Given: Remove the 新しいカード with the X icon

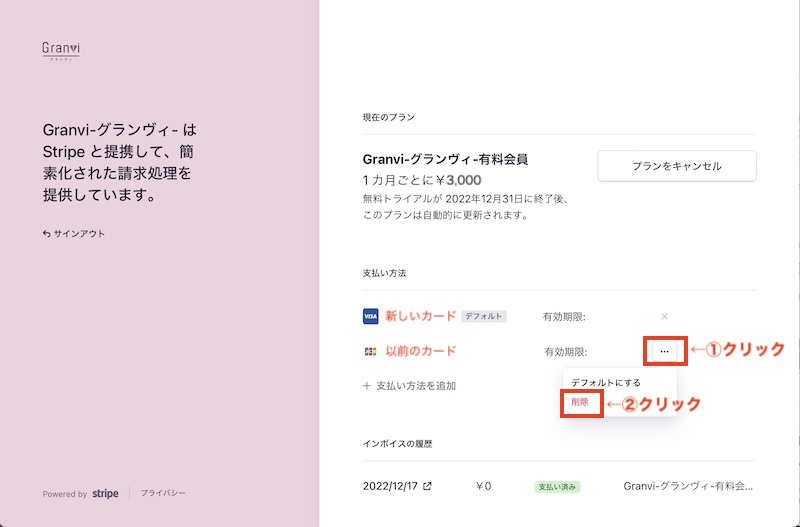Looking at the screenshot, I should tap(664, 316).
